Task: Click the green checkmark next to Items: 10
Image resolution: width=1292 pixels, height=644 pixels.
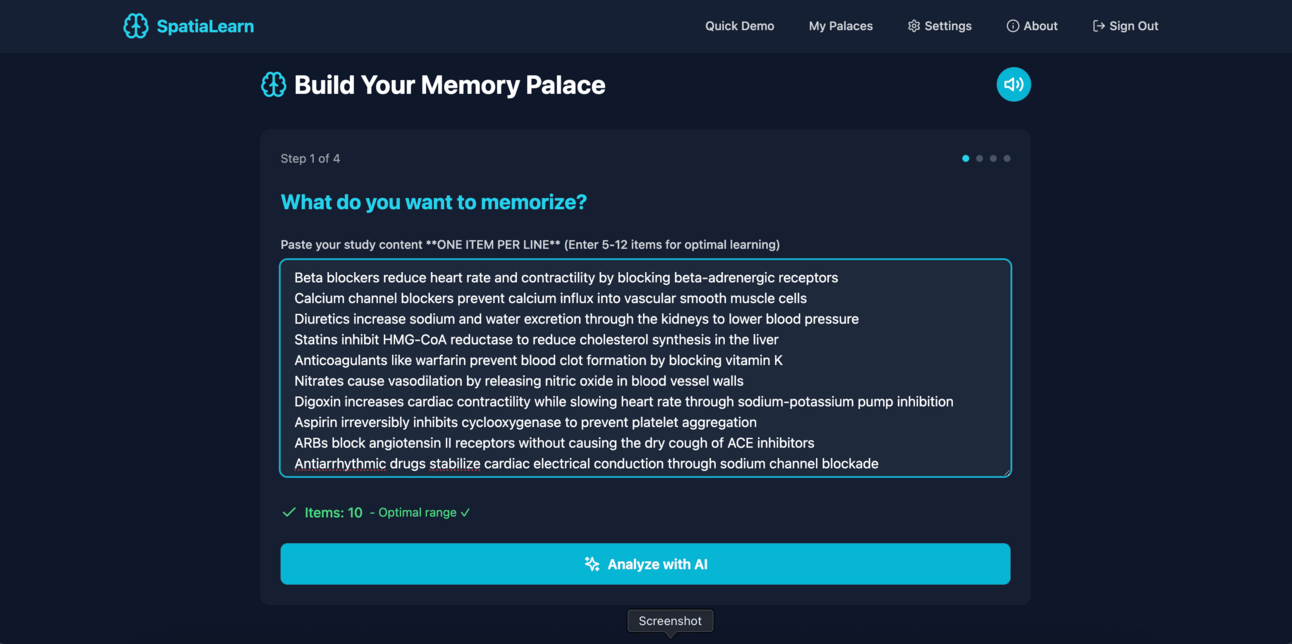Action: pyautogui.click(x=289, y=512)
